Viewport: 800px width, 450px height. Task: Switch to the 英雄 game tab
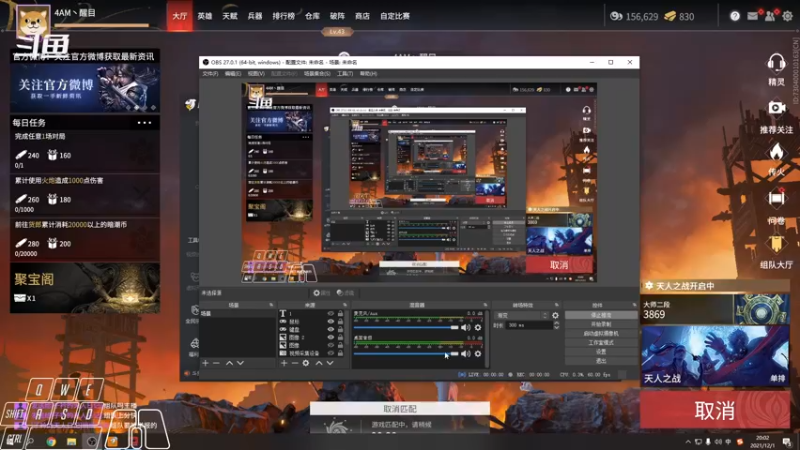point(205,16)
